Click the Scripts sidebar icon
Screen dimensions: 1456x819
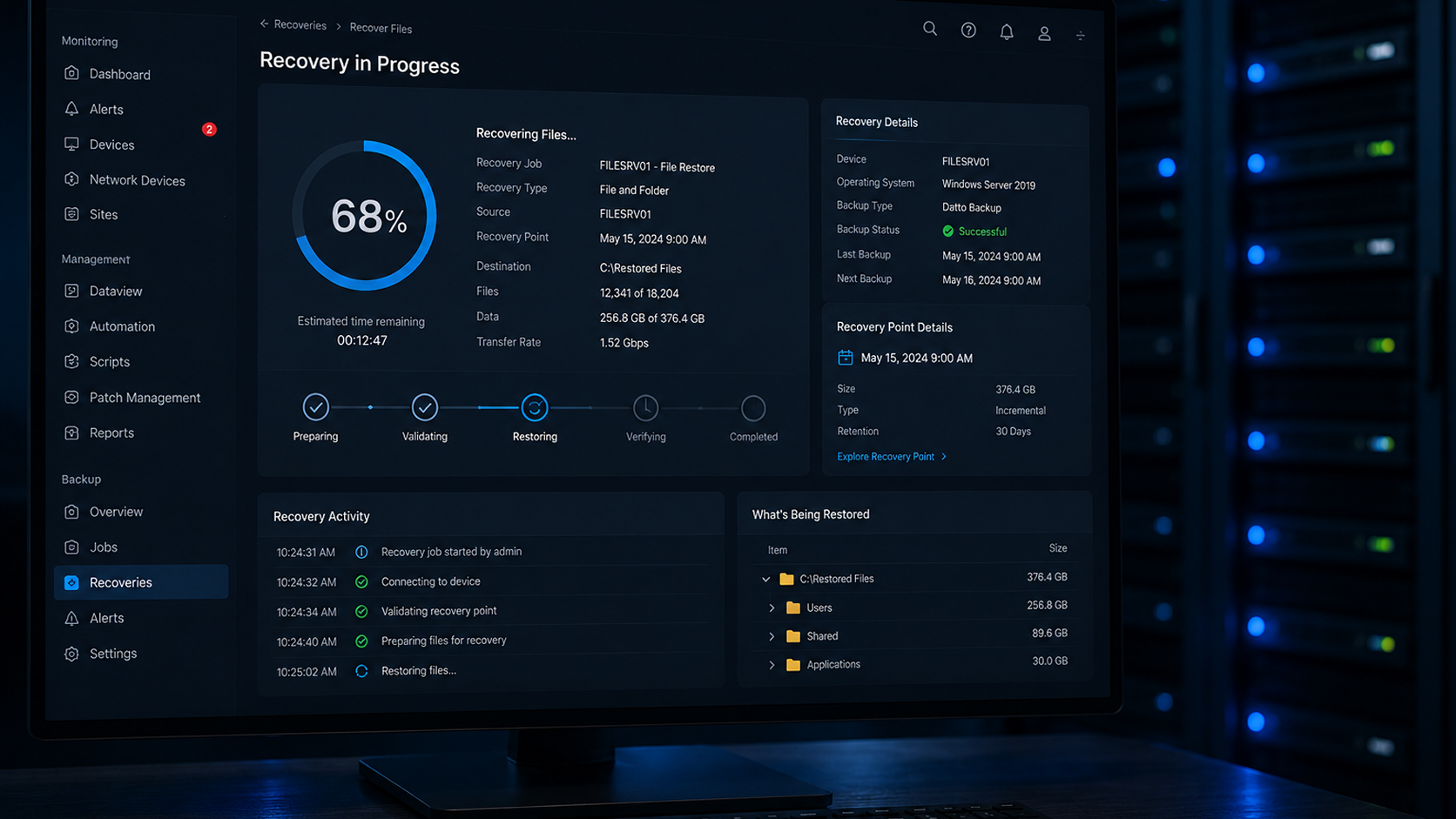71,361
